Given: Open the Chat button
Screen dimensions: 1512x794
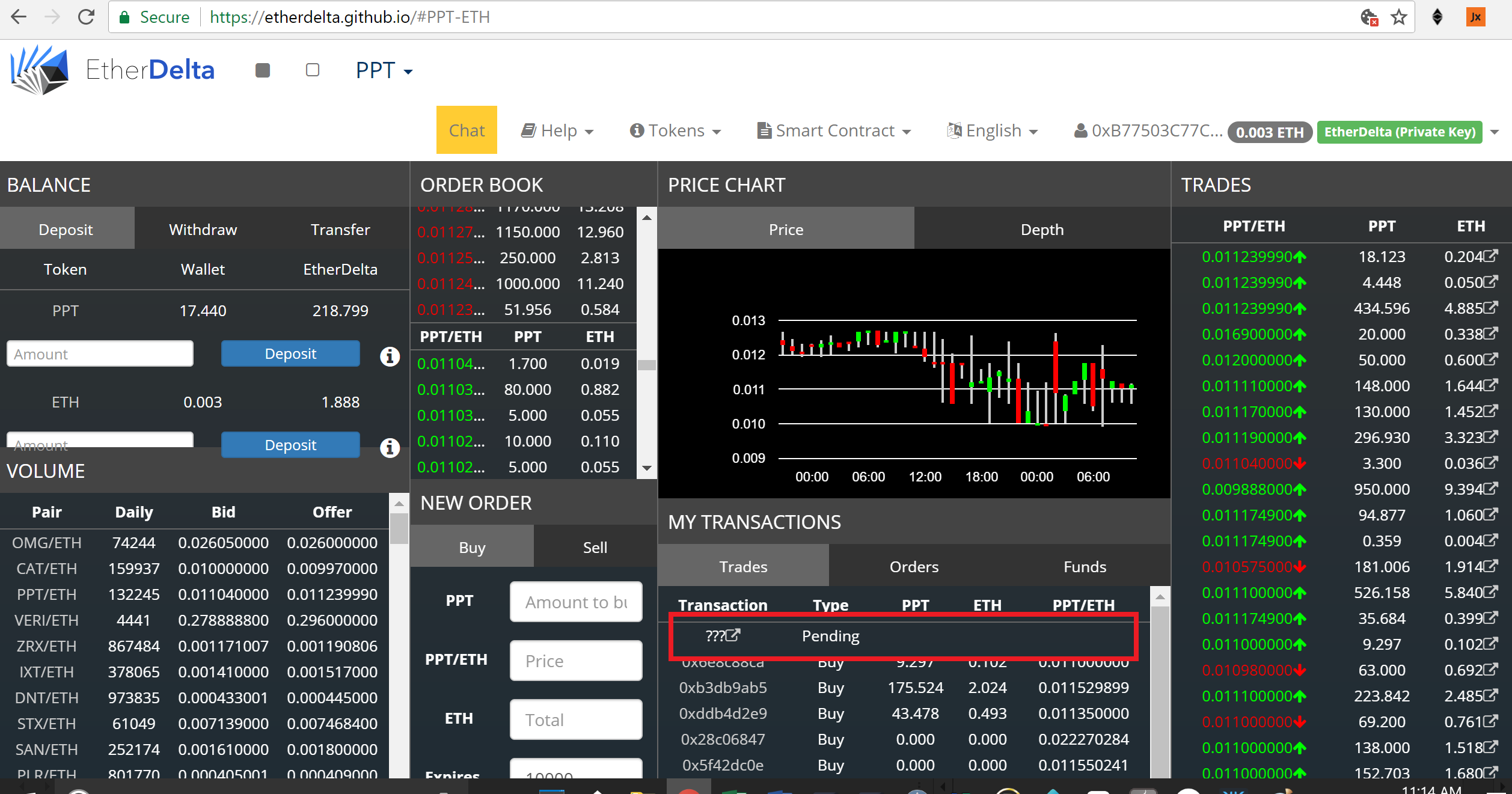Looking at the screenshot, I should pyautogui.click(x=467, y=130).
